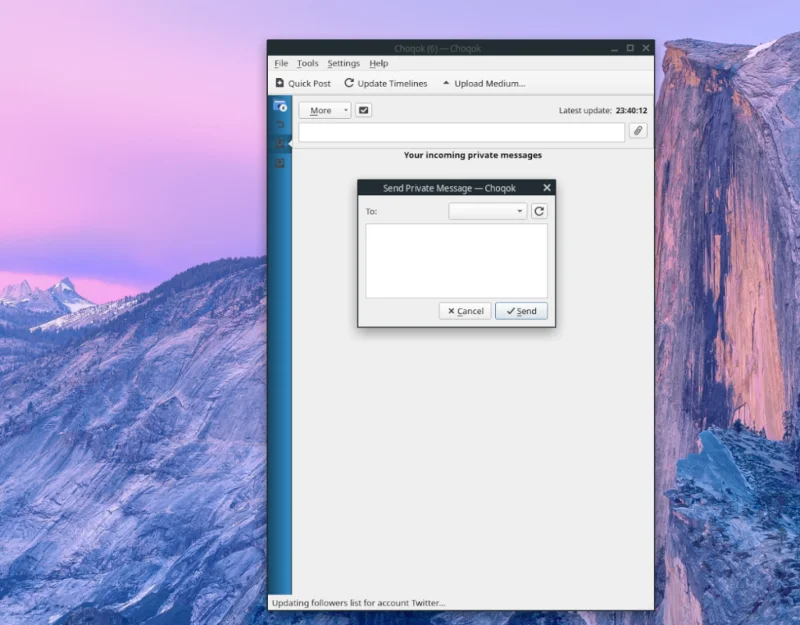The width and height of the screenshot is (800, 625).
Task: Focus the quick post field in main window
Action: [461, 133]
